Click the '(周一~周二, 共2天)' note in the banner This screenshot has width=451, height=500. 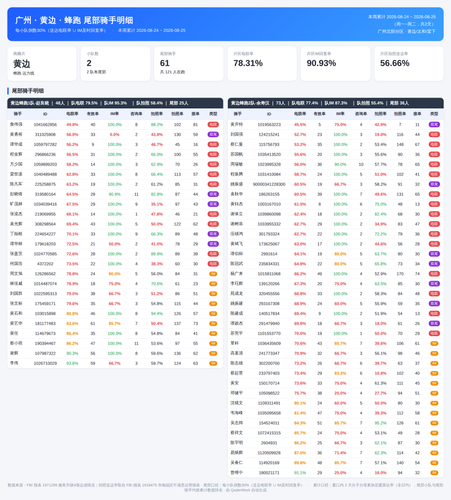click(414, 24)
